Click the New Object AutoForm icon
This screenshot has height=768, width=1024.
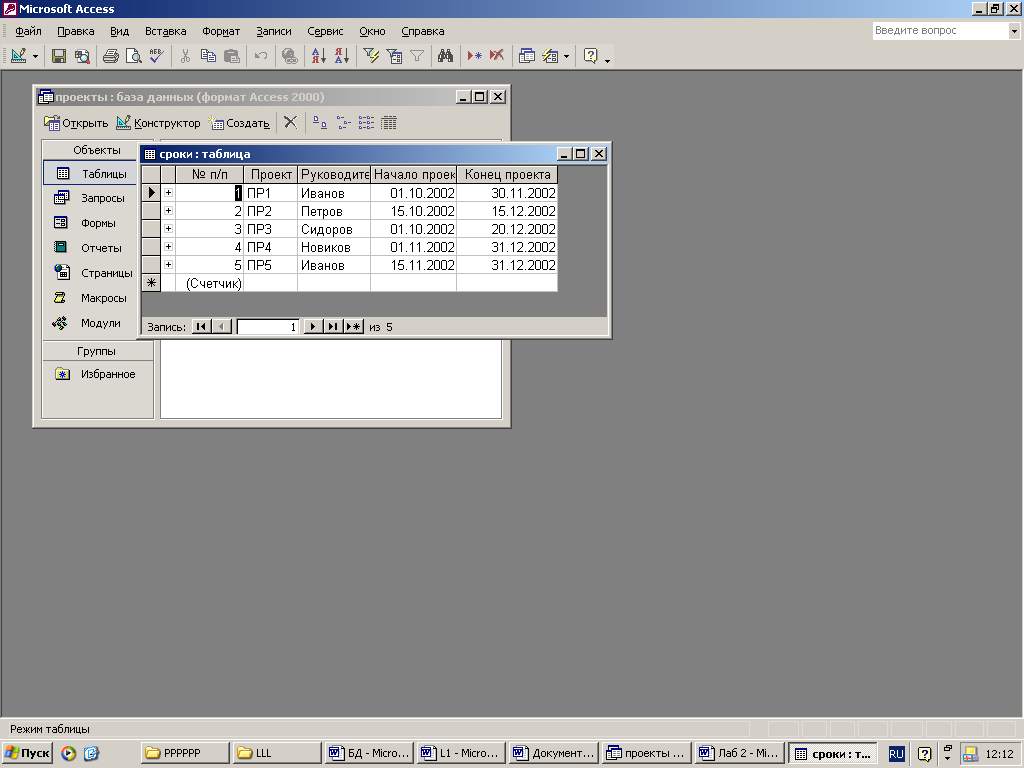click(x=550, y=56)
